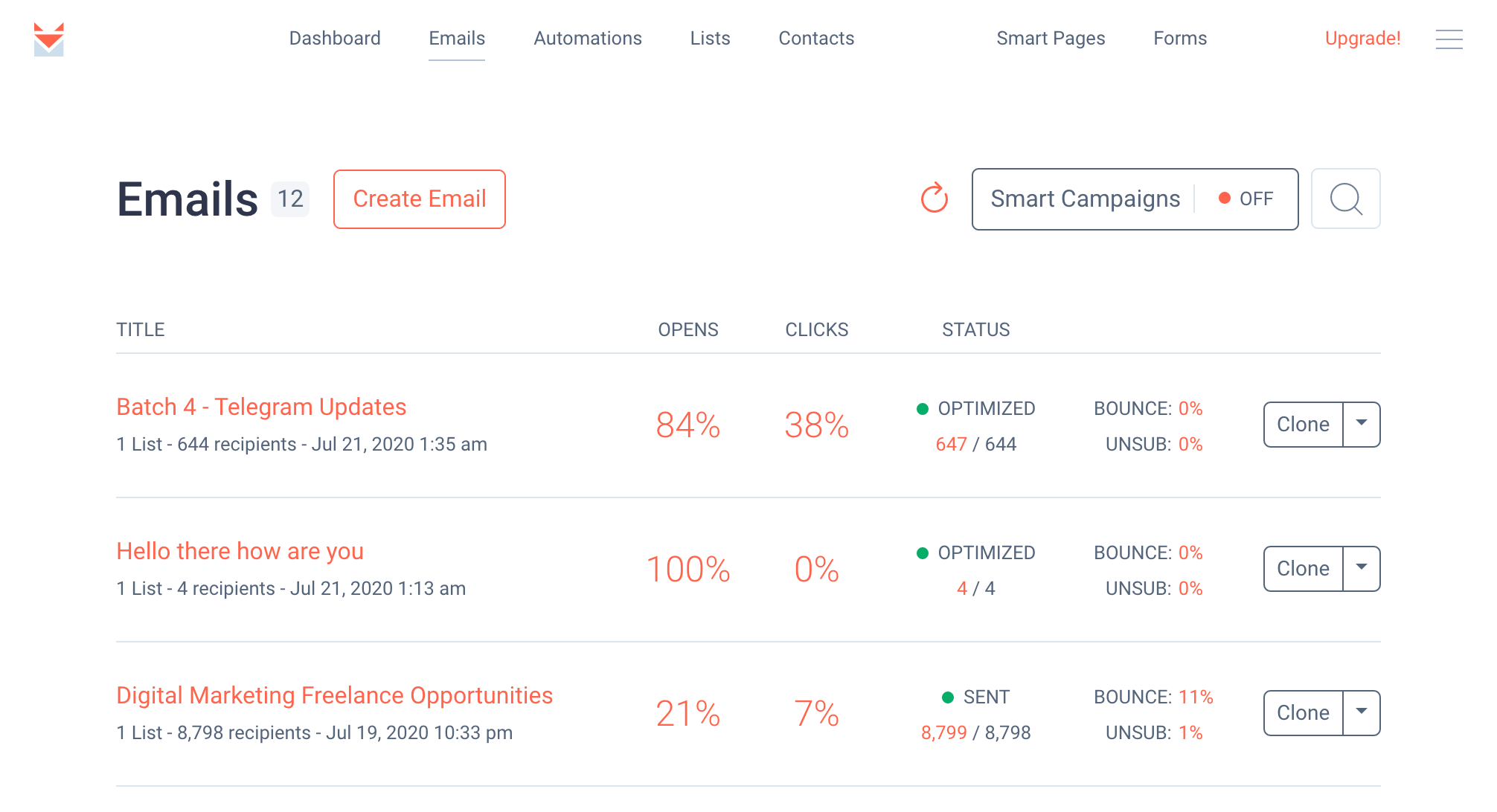The height and width of the screenshot is (812, 1497).
Task: Clone the Batch 4 - Telegram Updates email
Action: point(1303,424)
